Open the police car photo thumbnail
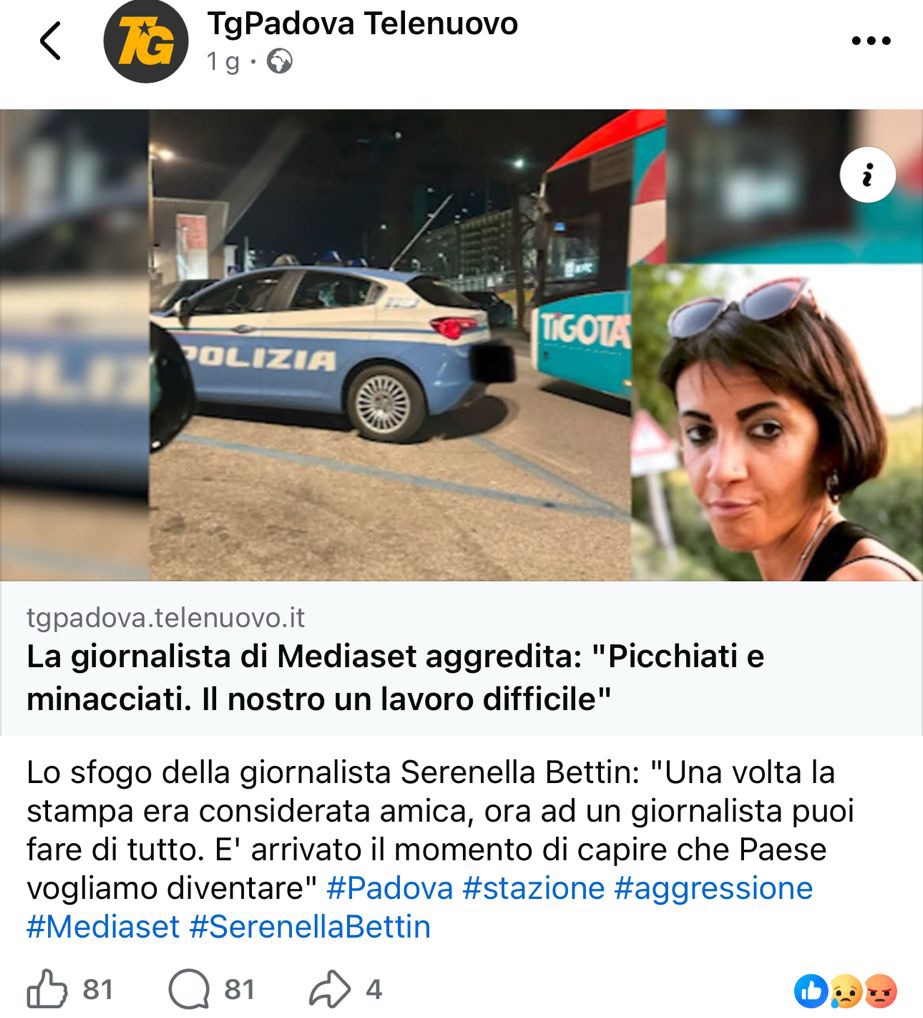Viewport: 923px width, 1018px height. coord(389,345)
